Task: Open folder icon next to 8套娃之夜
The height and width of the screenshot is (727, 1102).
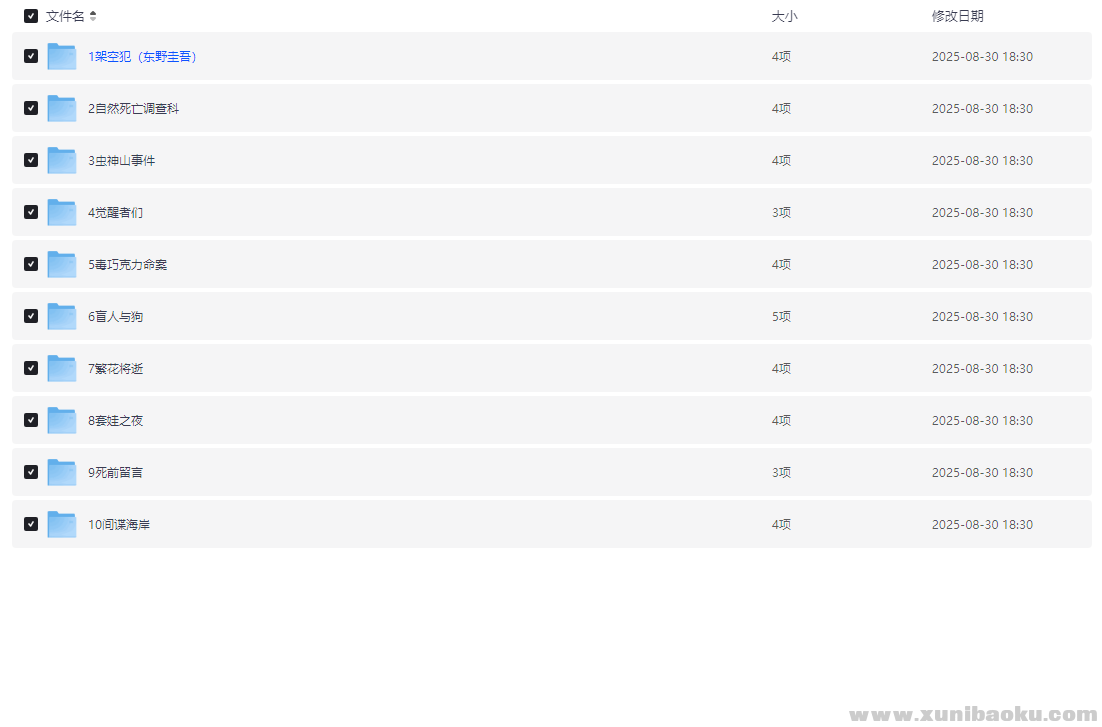Action: (x=62, y=420)
